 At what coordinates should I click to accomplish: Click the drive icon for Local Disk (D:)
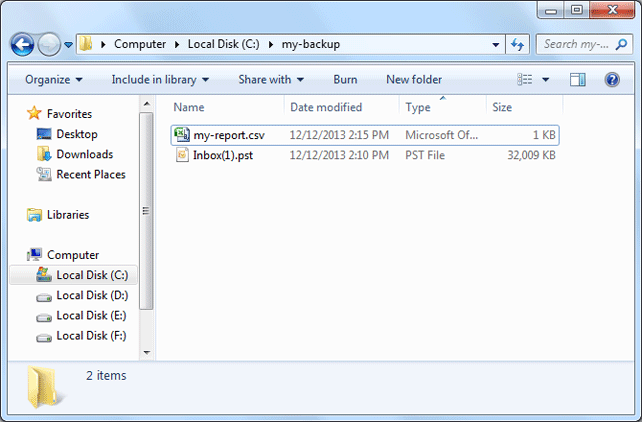pos(44,298)
